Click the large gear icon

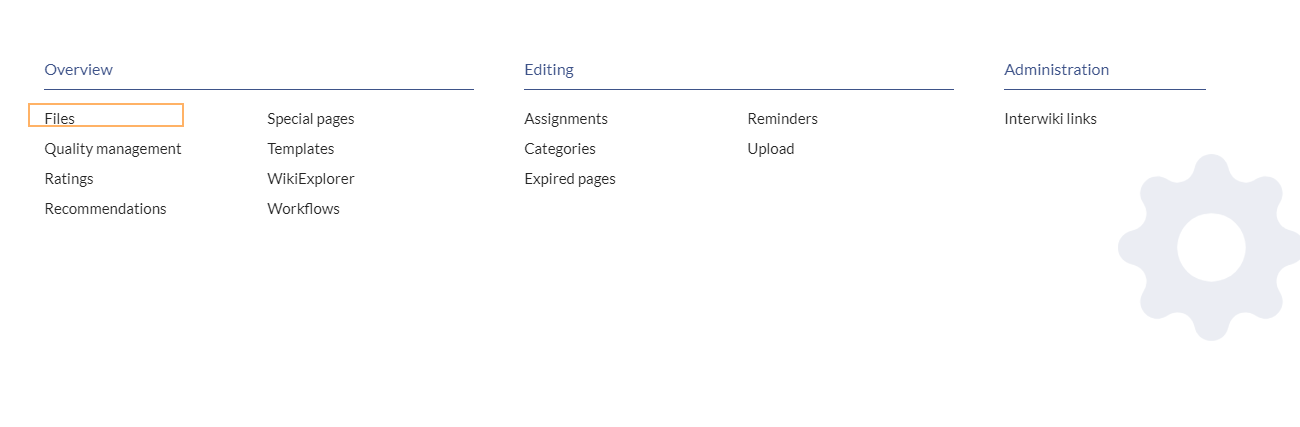tap(1210, 247)
